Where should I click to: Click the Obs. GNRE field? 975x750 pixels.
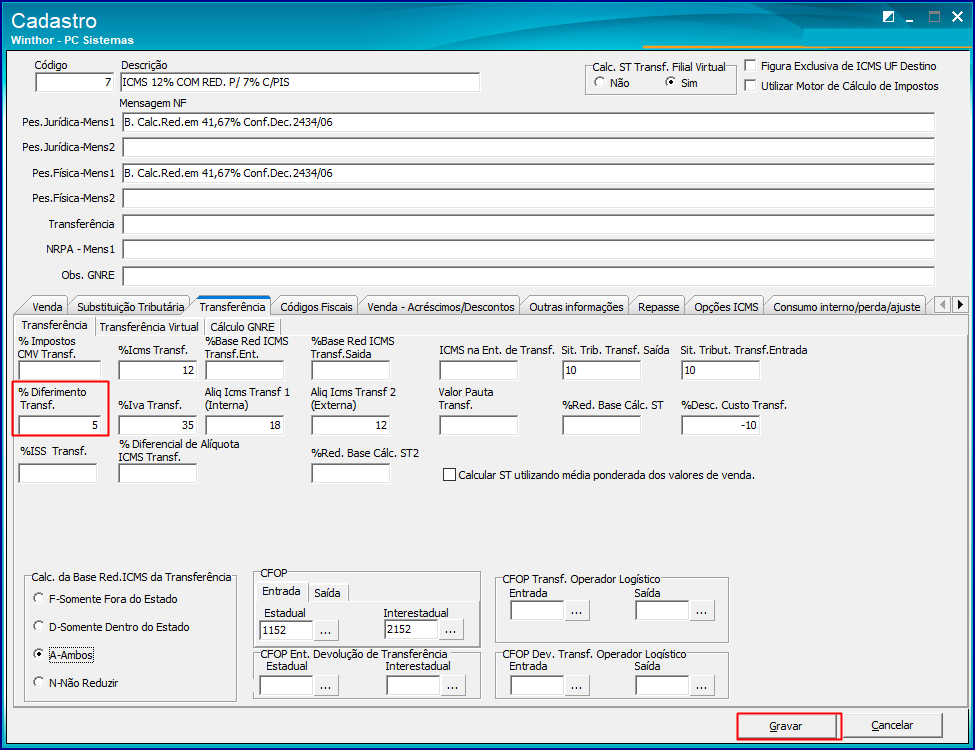tap(529, 275)
